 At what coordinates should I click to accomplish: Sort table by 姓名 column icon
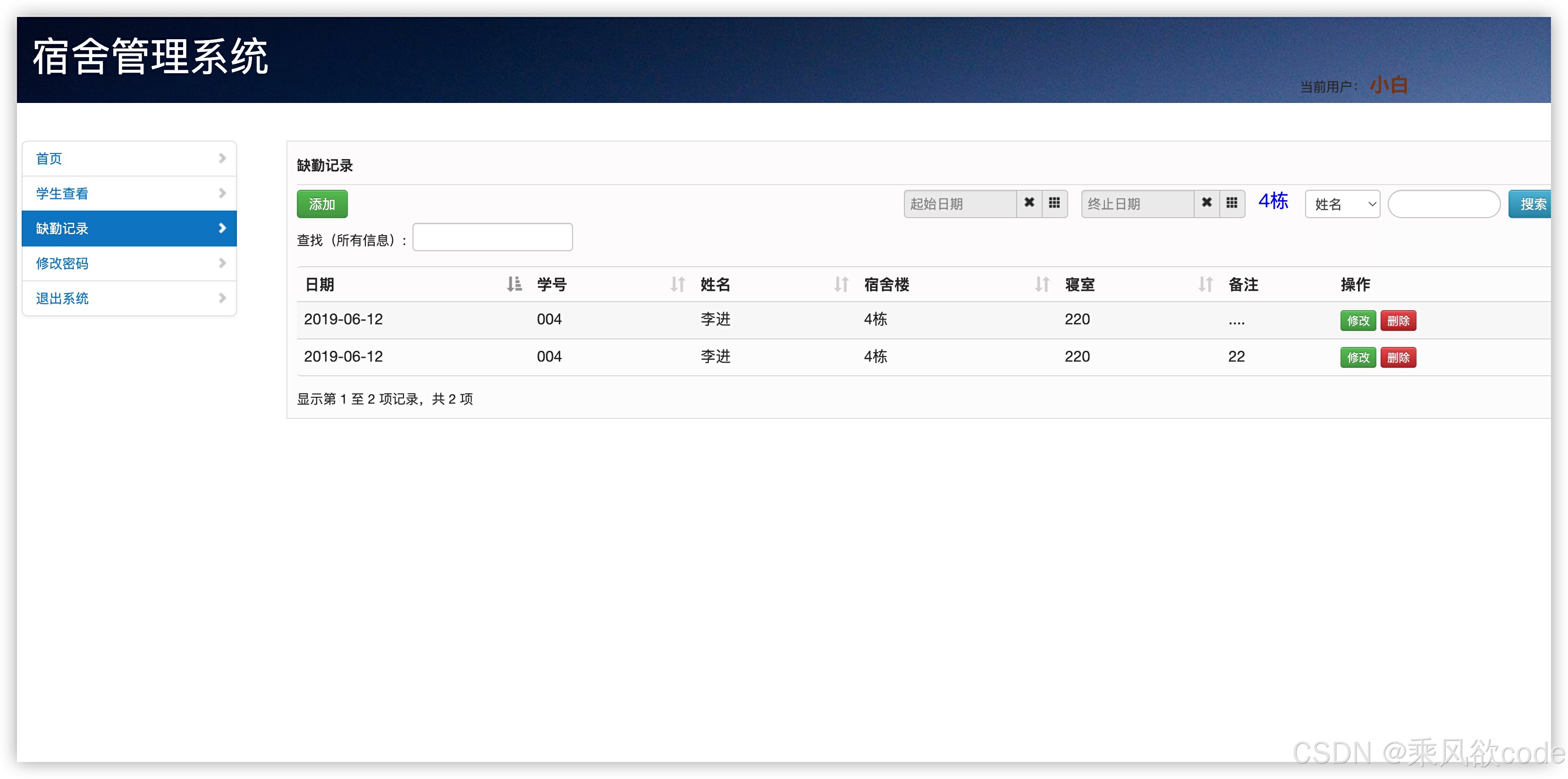pos(841,284)
